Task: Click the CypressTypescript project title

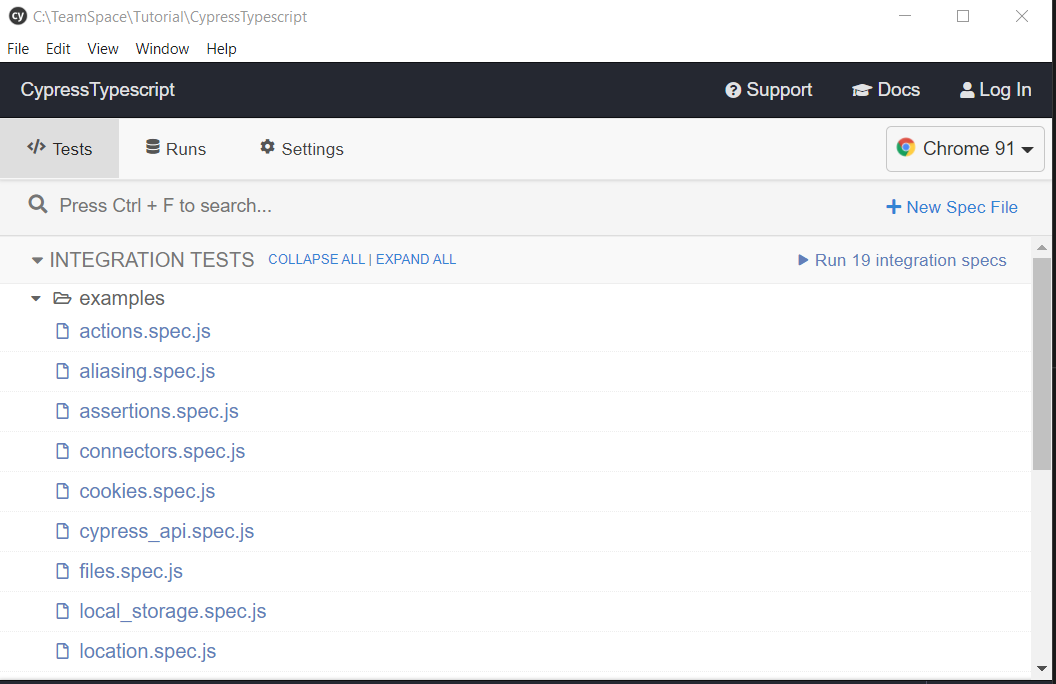Action: [98, 90]
